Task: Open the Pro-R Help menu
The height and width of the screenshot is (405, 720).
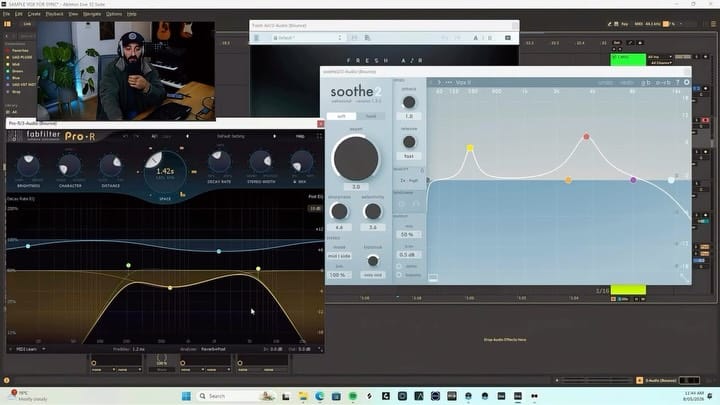Action: [x=300, y=136]
